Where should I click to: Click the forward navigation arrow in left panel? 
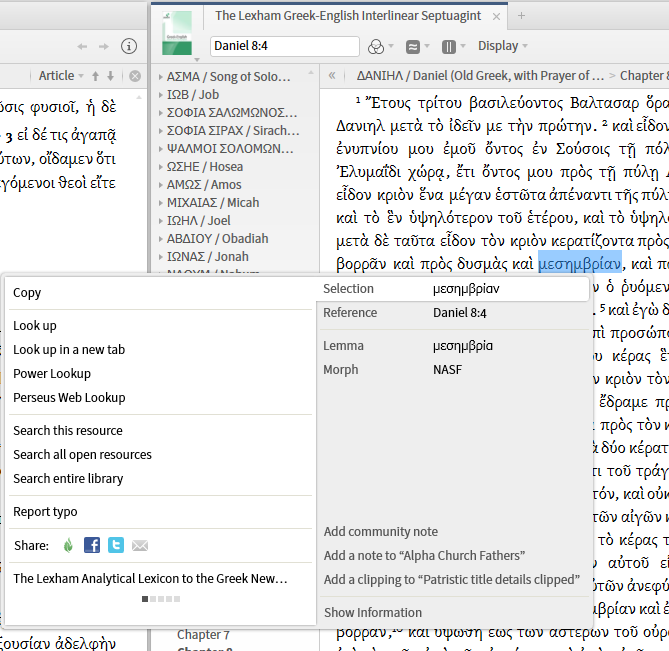point(104,46)
